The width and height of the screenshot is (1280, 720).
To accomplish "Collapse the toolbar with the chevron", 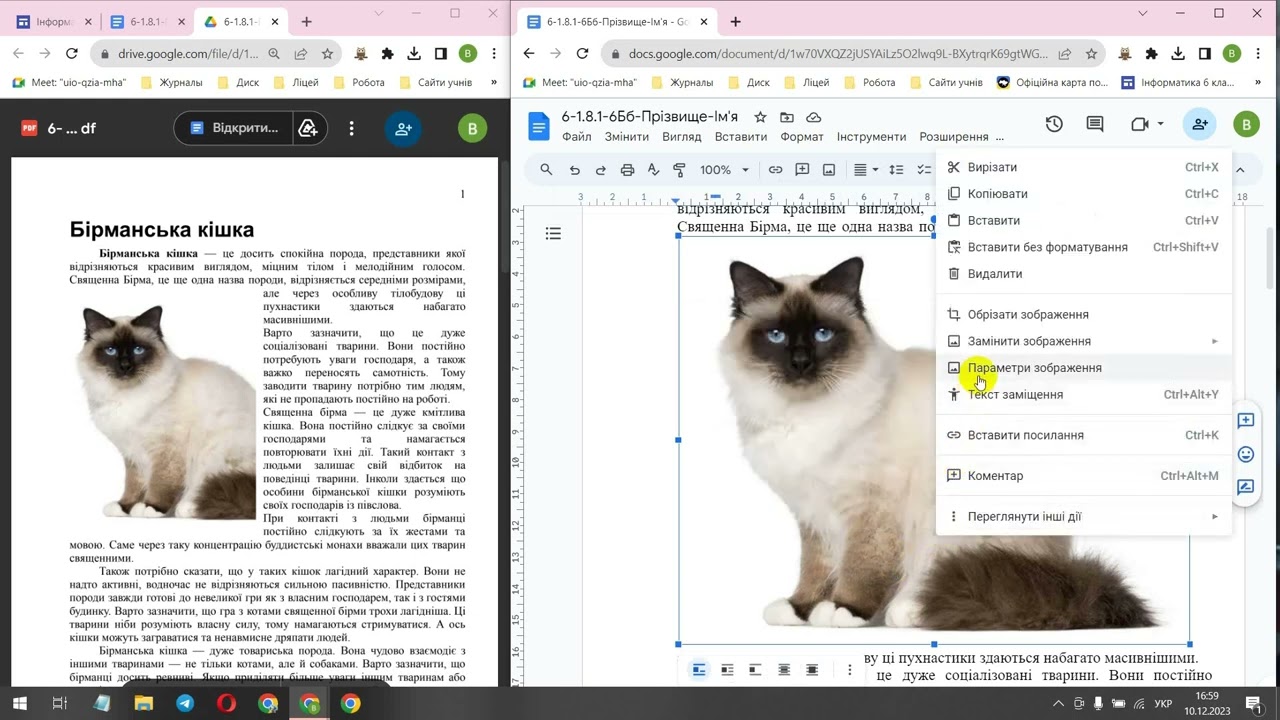I will [1240, 170].
